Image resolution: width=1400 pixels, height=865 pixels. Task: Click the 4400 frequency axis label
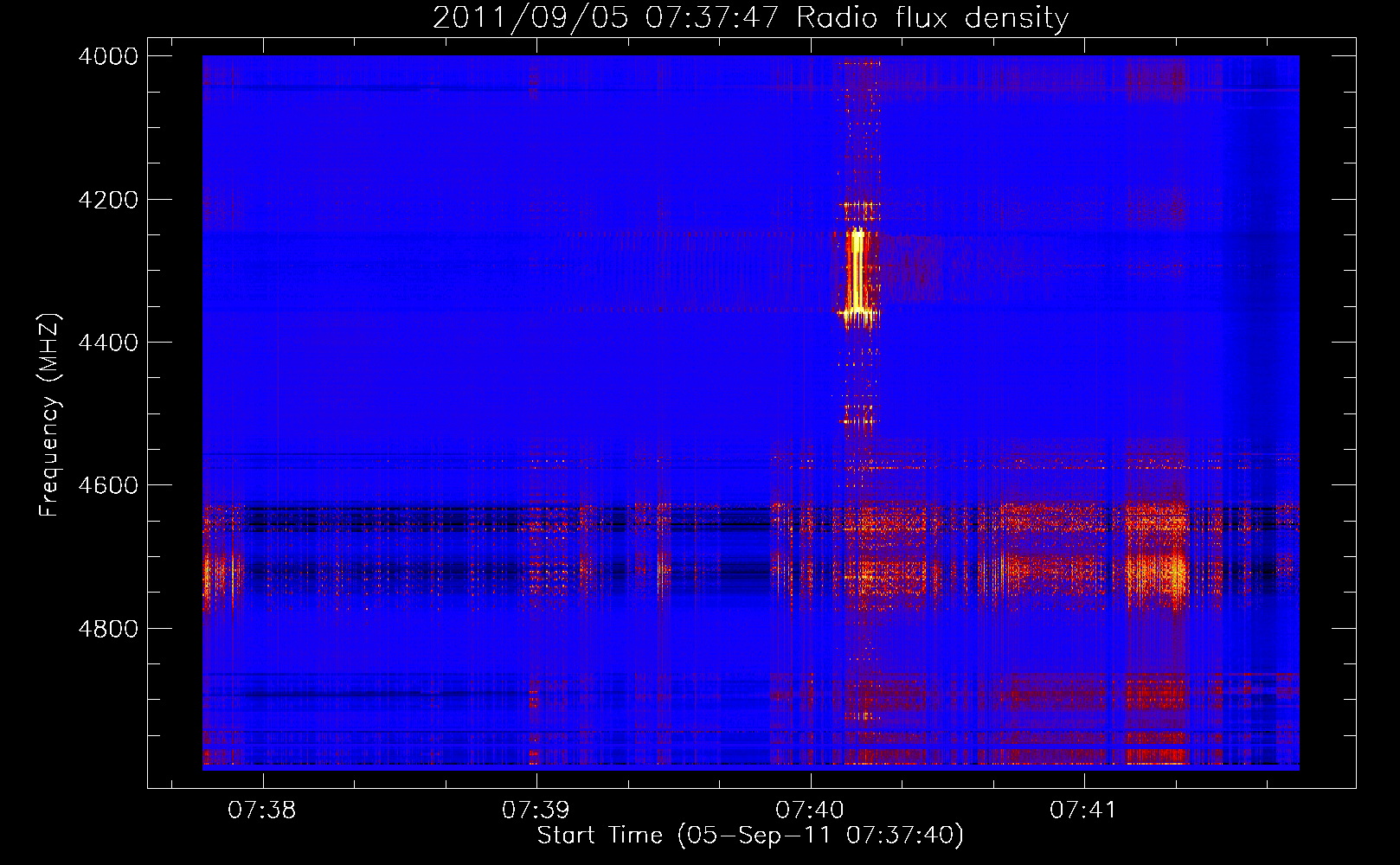108,343
